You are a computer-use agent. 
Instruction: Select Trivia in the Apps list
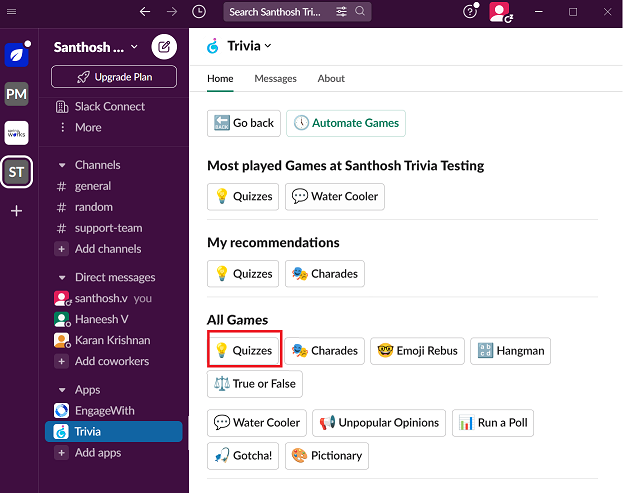click(x=114, y=432)
